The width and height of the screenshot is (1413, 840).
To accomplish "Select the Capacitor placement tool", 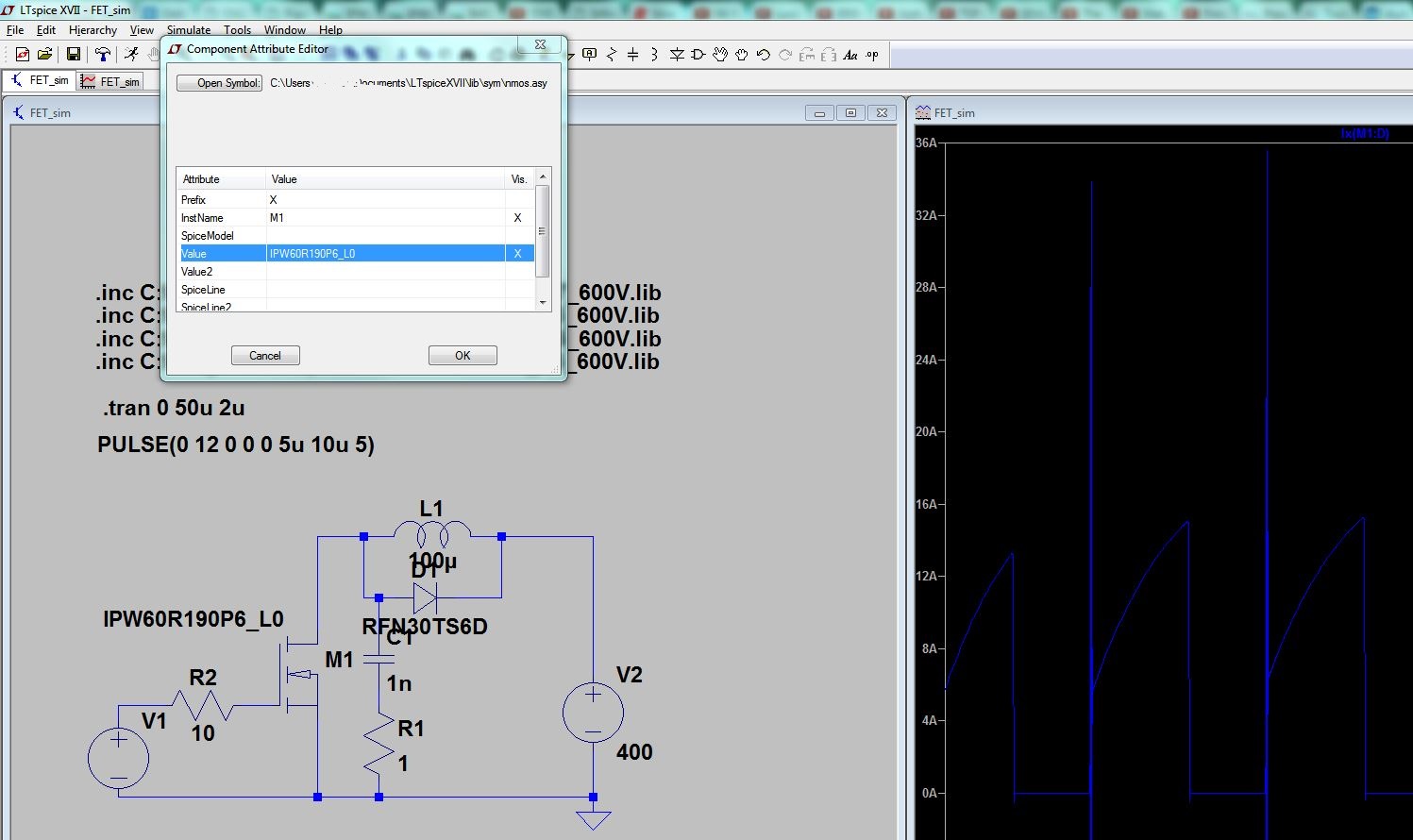I will [633, 55].
